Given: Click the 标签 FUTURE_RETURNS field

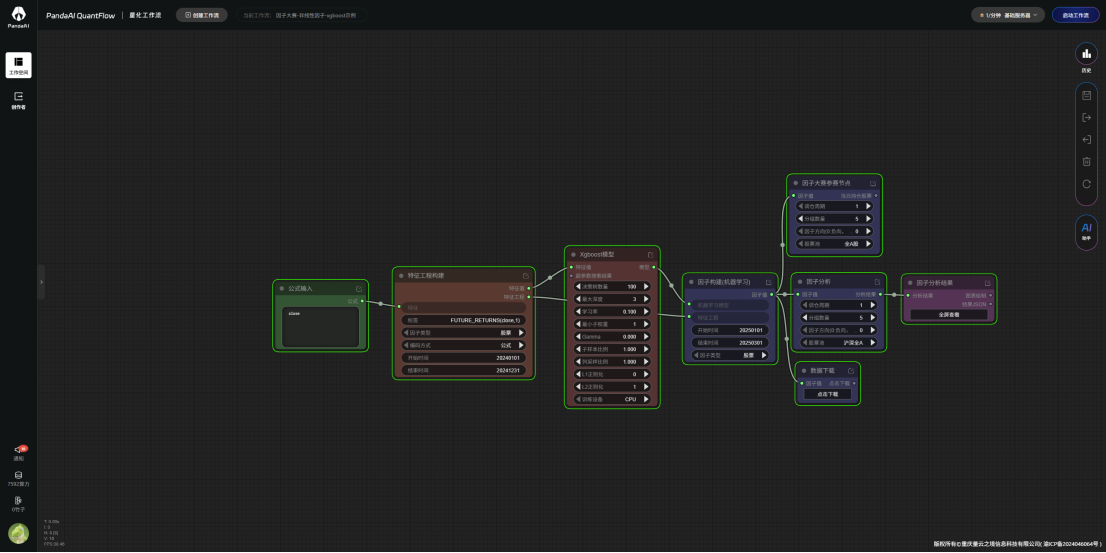Looking at the screenshot, I should 463,320.
